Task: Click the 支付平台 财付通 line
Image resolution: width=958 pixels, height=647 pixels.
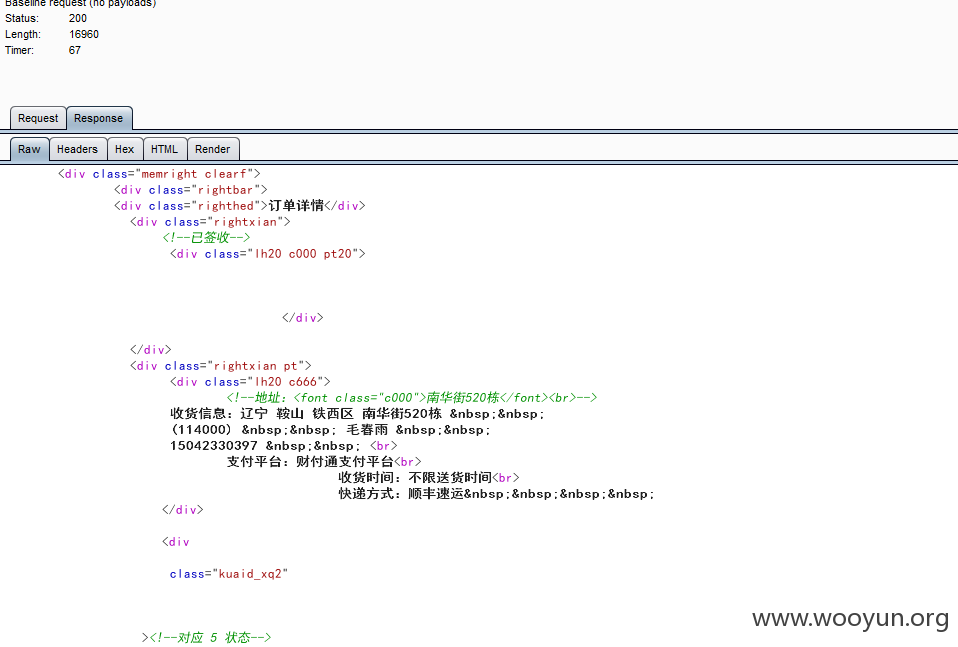Action: click(324, 461)
